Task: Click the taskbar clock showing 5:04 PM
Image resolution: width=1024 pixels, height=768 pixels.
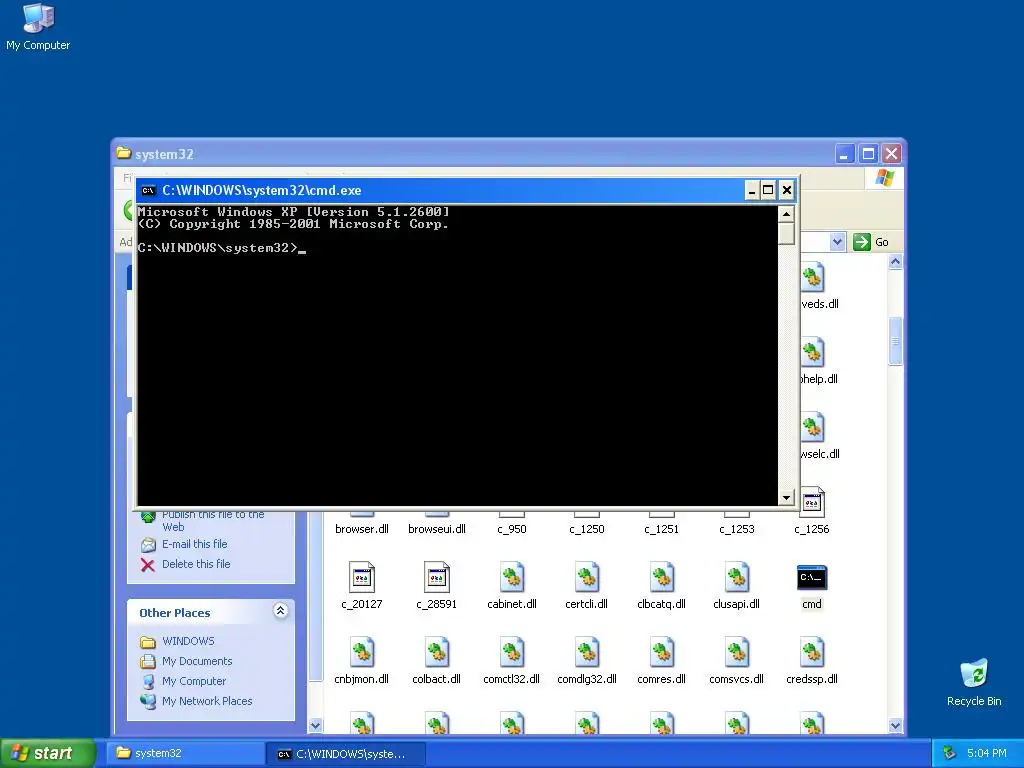Action: (x=987, y=754)
